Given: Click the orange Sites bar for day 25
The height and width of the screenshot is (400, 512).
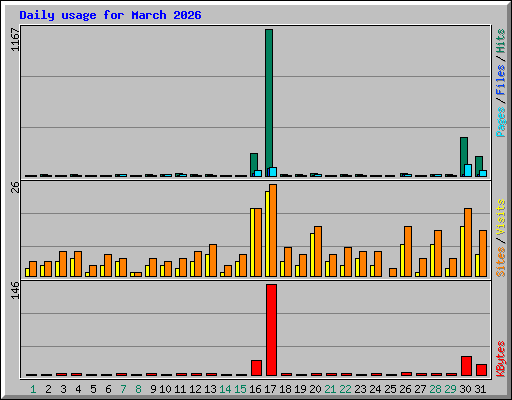Looking at the screenshot, I should (x=393, y=272).
